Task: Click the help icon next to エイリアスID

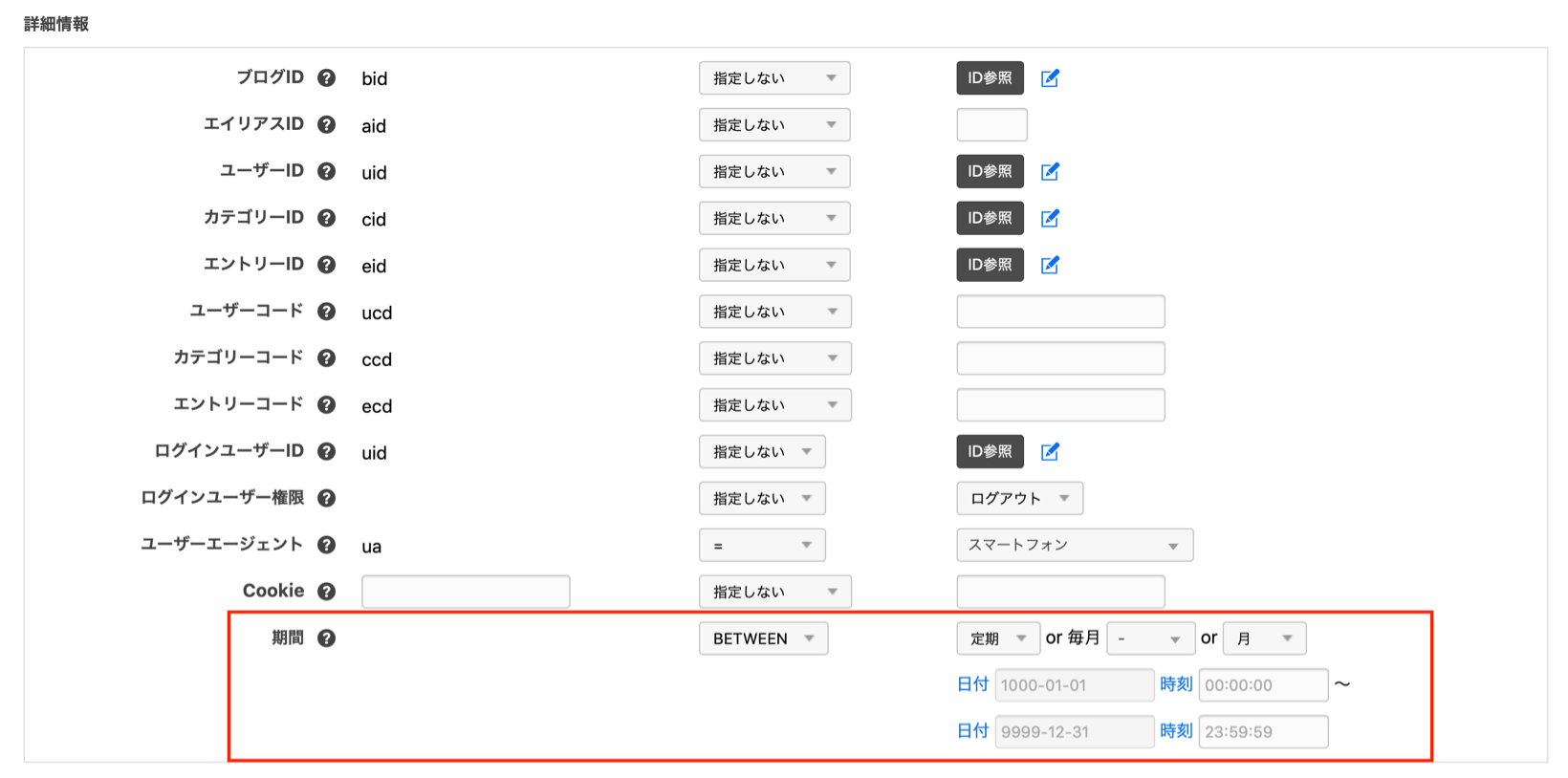Action: coord(326,125)
